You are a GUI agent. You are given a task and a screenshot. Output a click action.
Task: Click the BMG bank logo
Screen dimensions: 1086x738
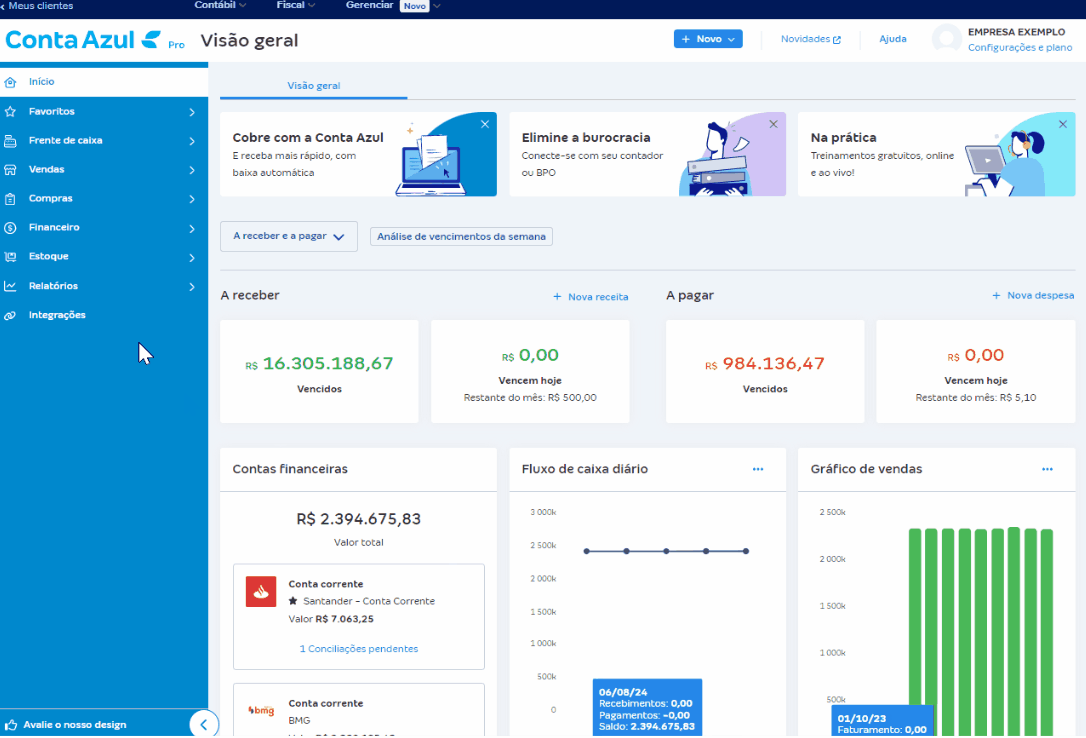coord(261,710)
